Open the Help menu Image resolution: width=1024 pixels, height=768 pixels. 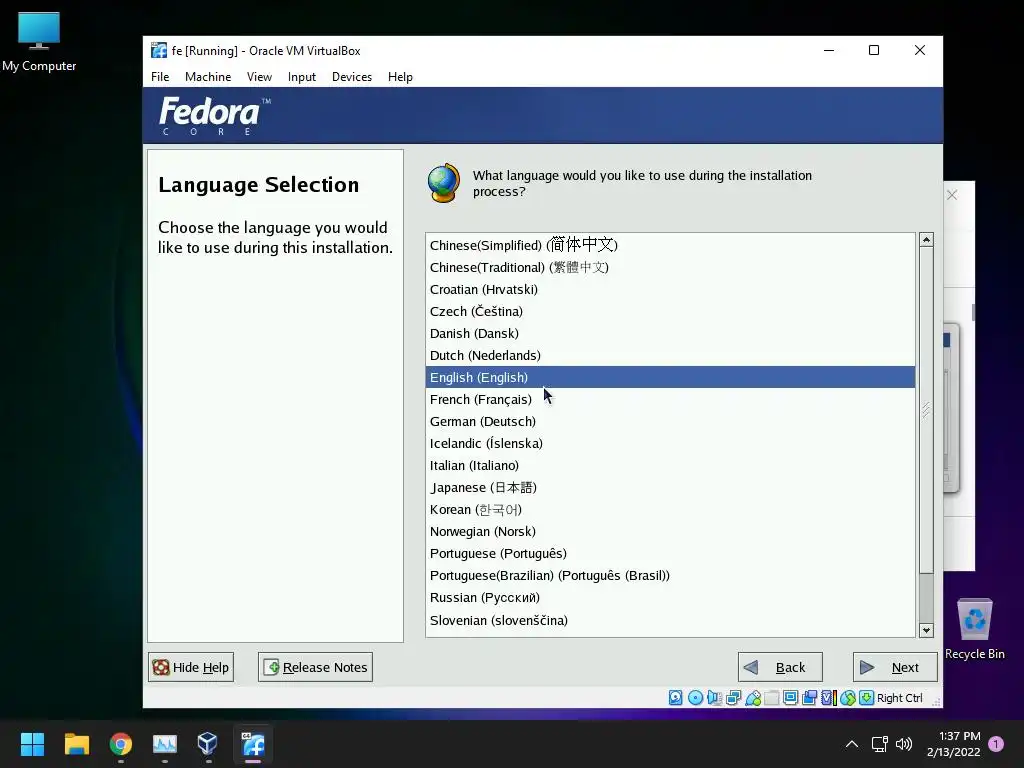(400, 77)
